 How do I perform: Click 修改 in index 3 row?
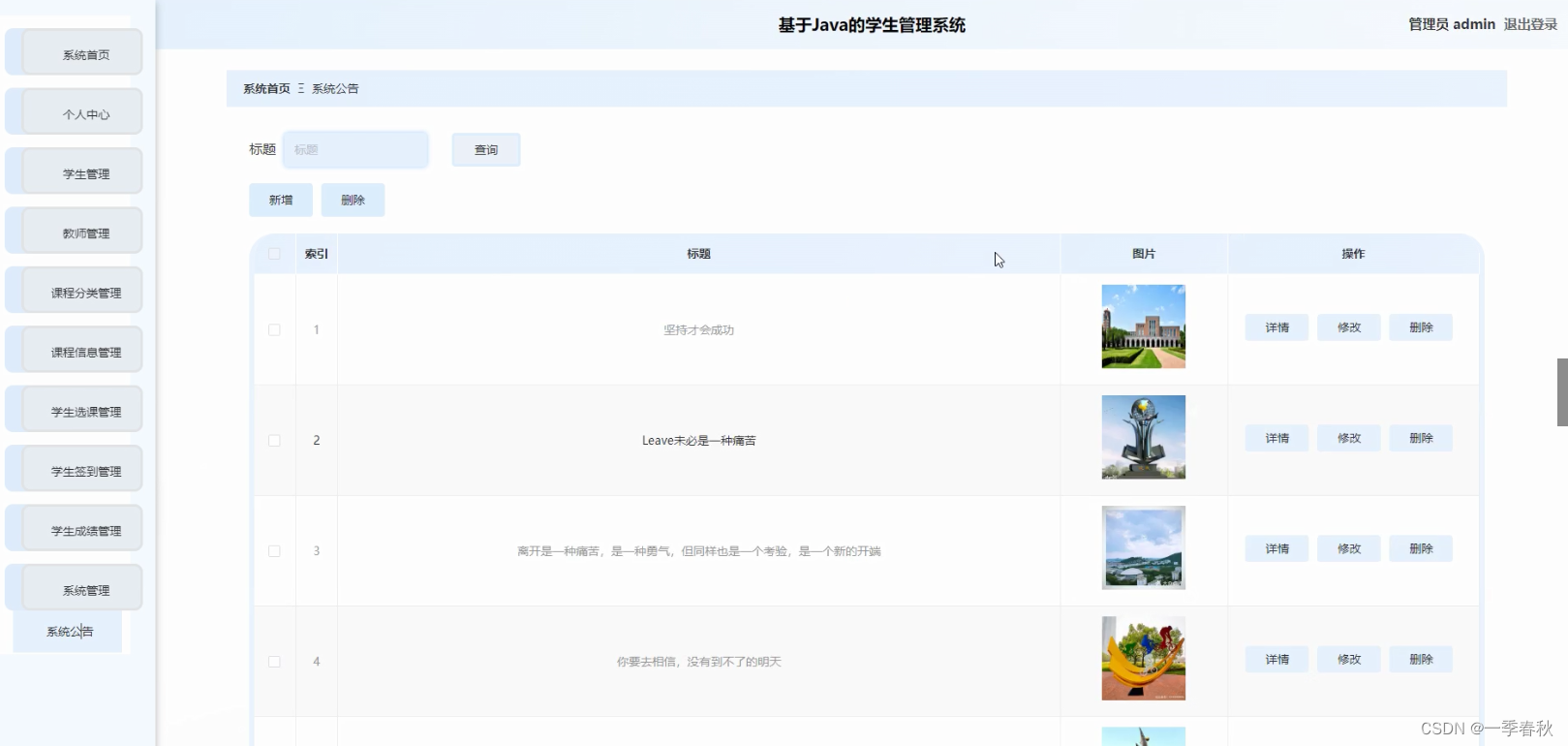1349,548
